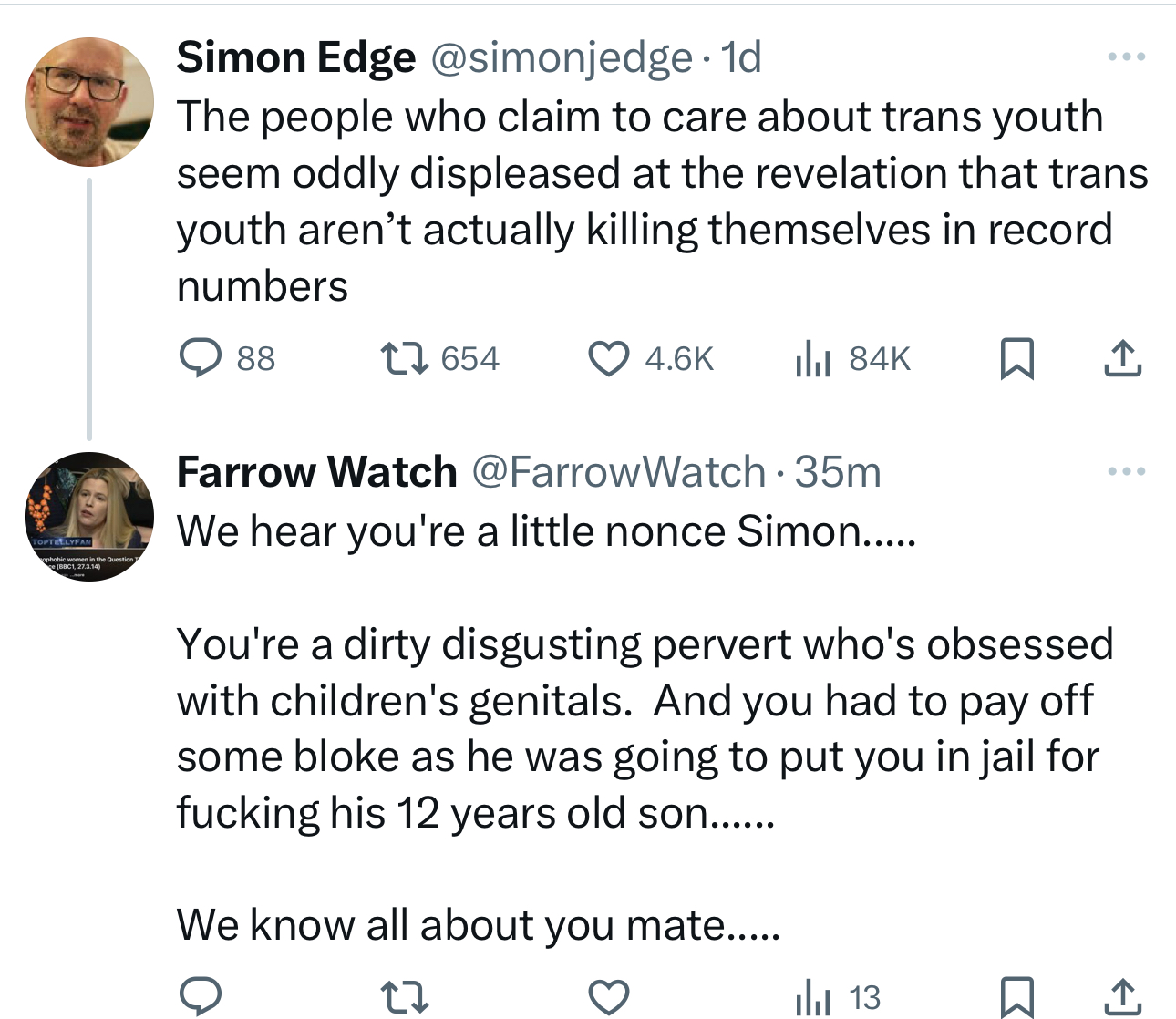Open more options for Simon Edge's tweet

(x=1126, y=57)
